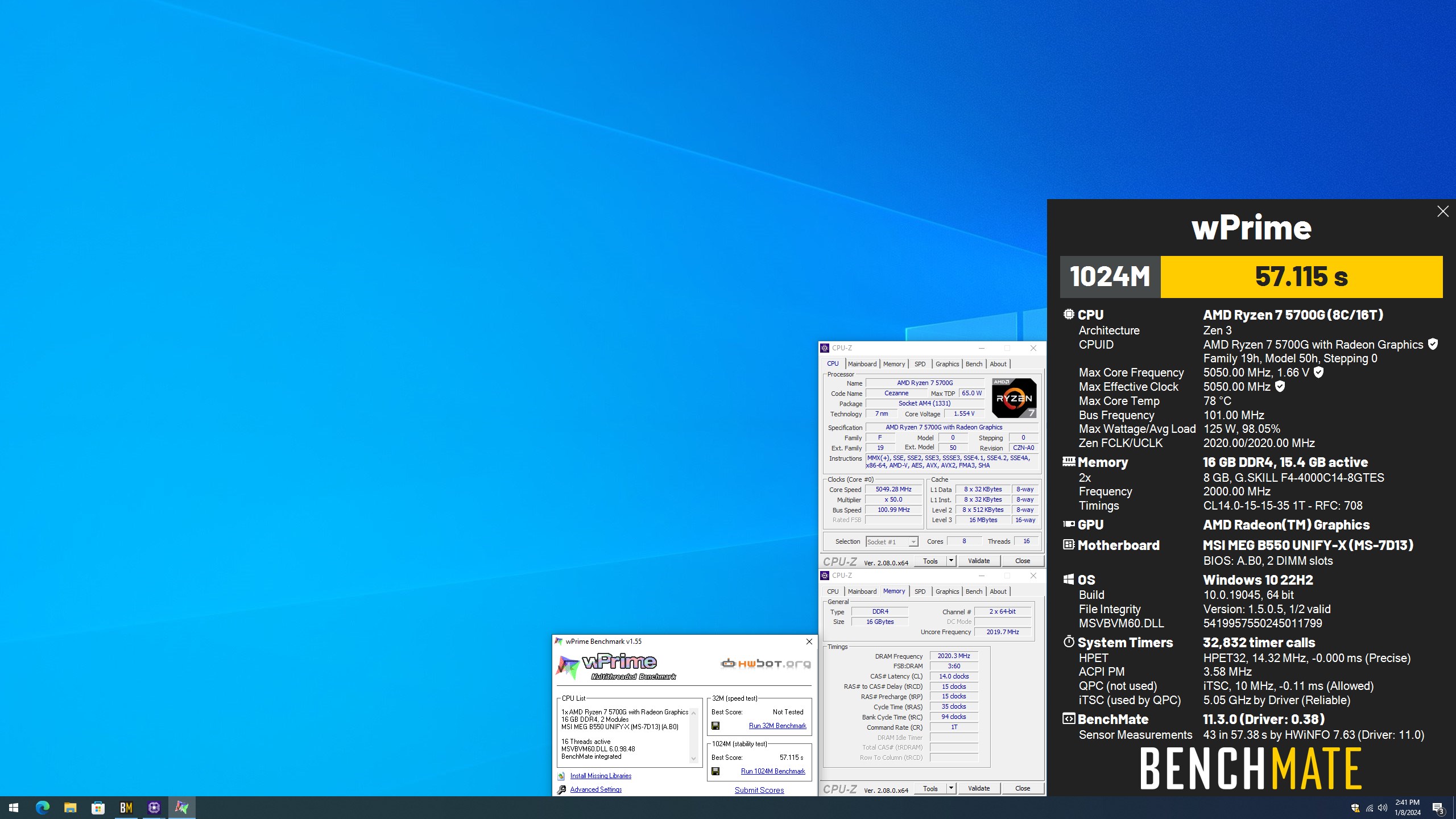Viewport: 1456px width, 819px height.
Task: Open Tools dropdown arrow in upper CPU-Z
Action: [950, 561]
